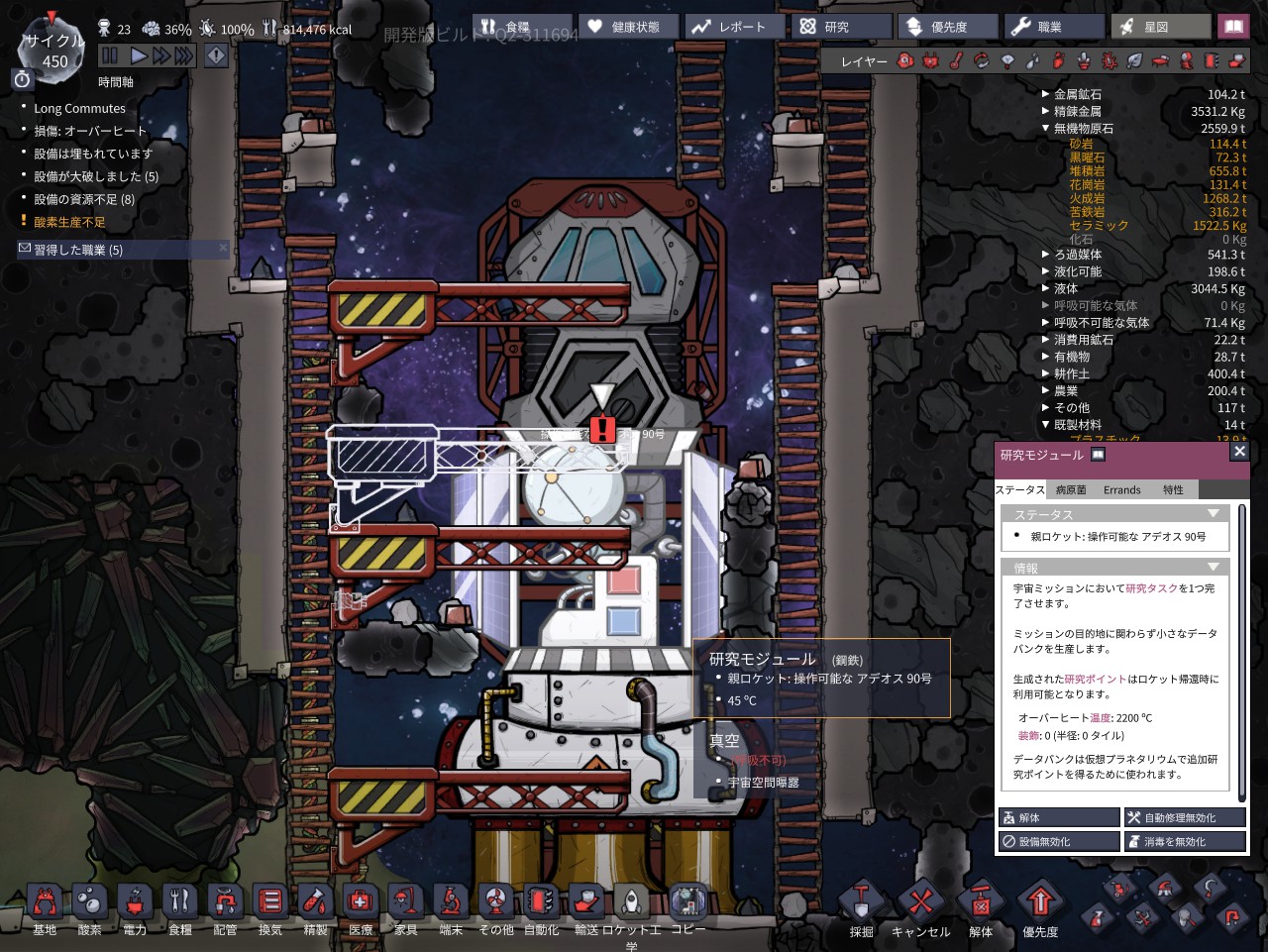Viewport: 1268px width, 952px height.
Task: Toggle the Power overlay icon
Action: click(930, 61)
